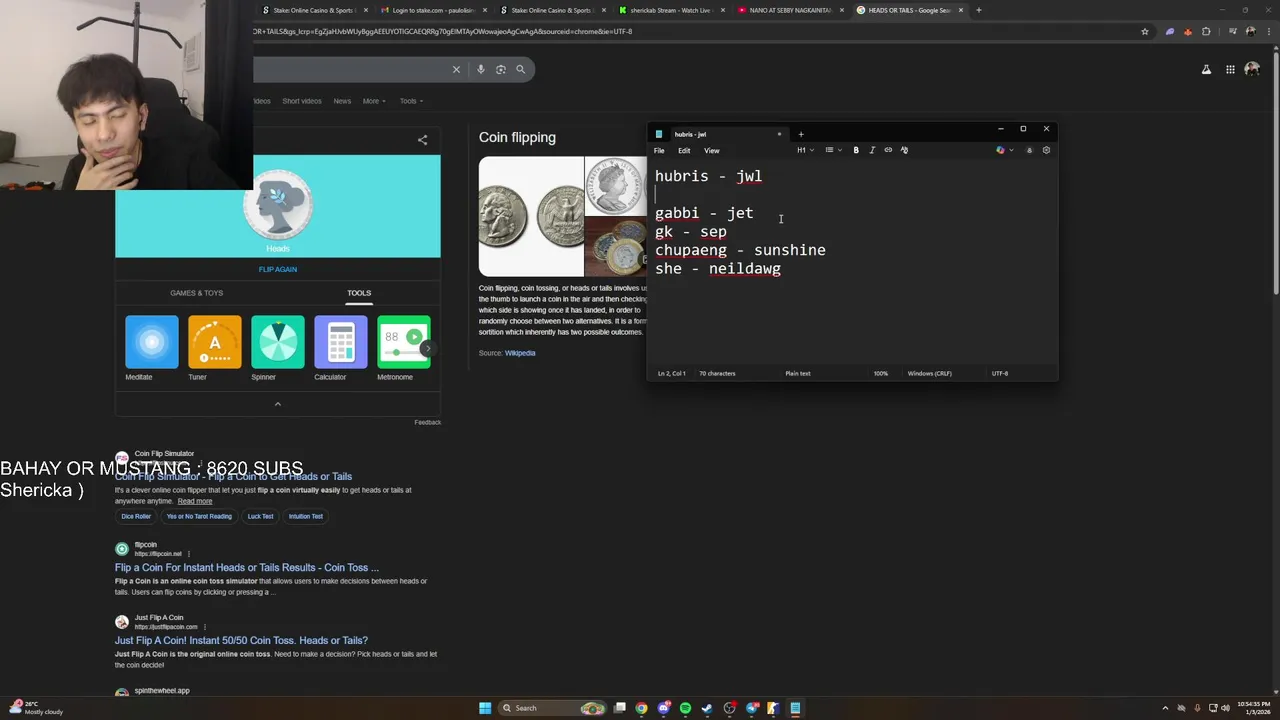Open Google Search Labs flask icon
The image size is (1280, 720).
click(1206, 69)
